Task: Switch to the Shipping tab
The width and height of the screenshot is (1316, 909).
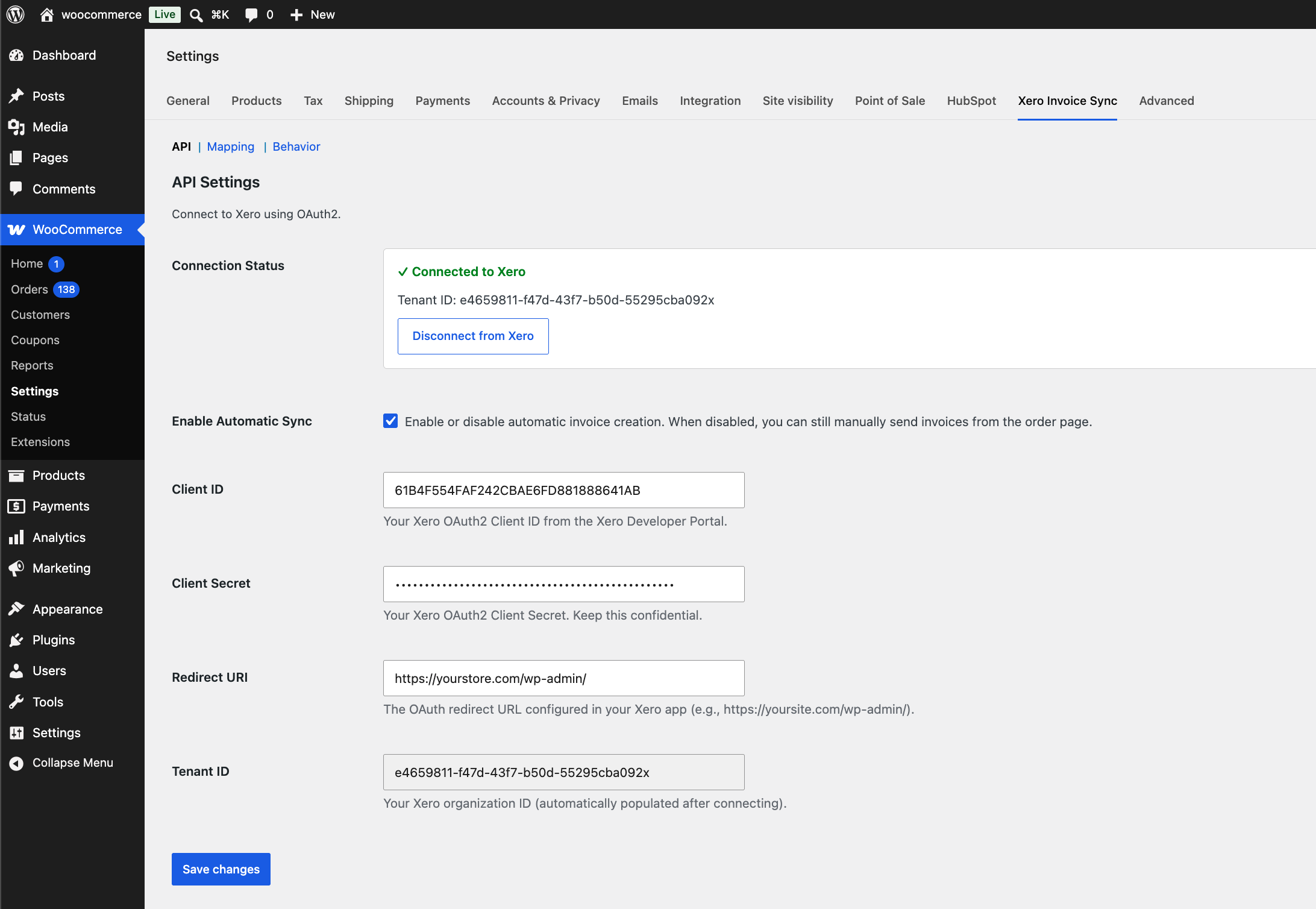Action: pyautogui.click(x=369, y=101)
